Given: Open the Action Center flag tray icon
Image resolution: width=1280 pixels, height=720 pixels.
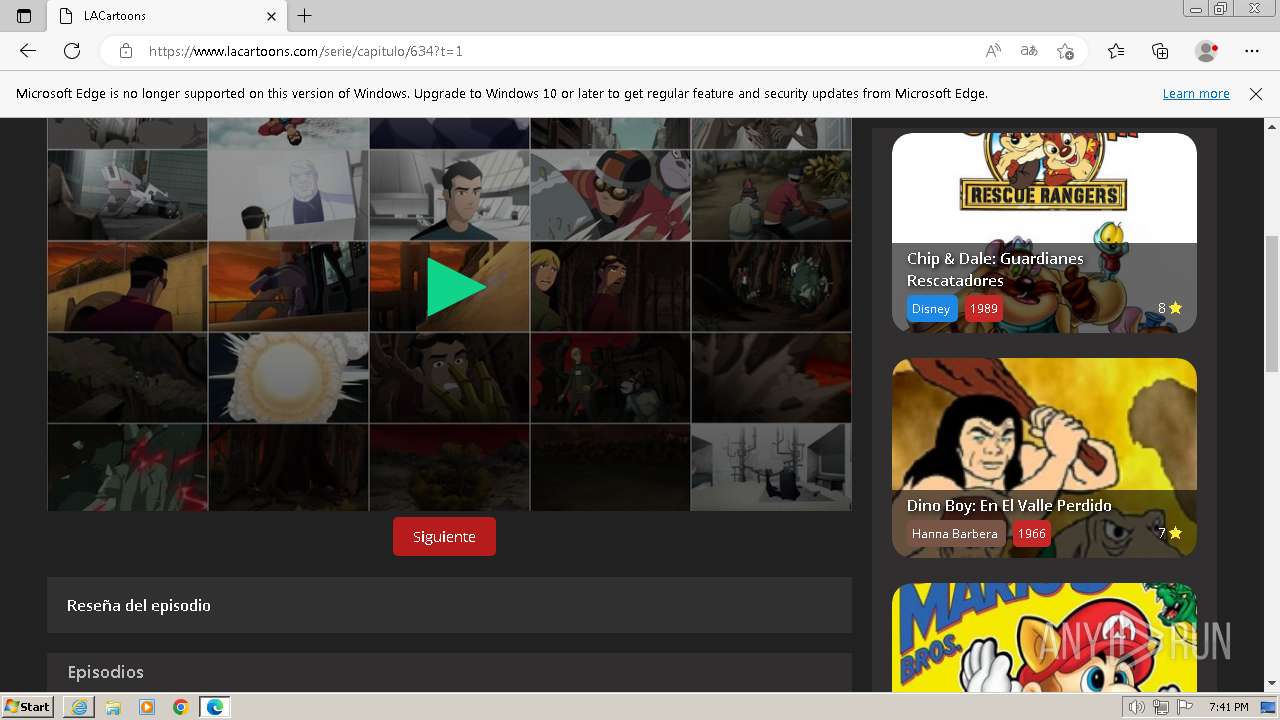Looking at the screenshot, I should click(1185, 707).
